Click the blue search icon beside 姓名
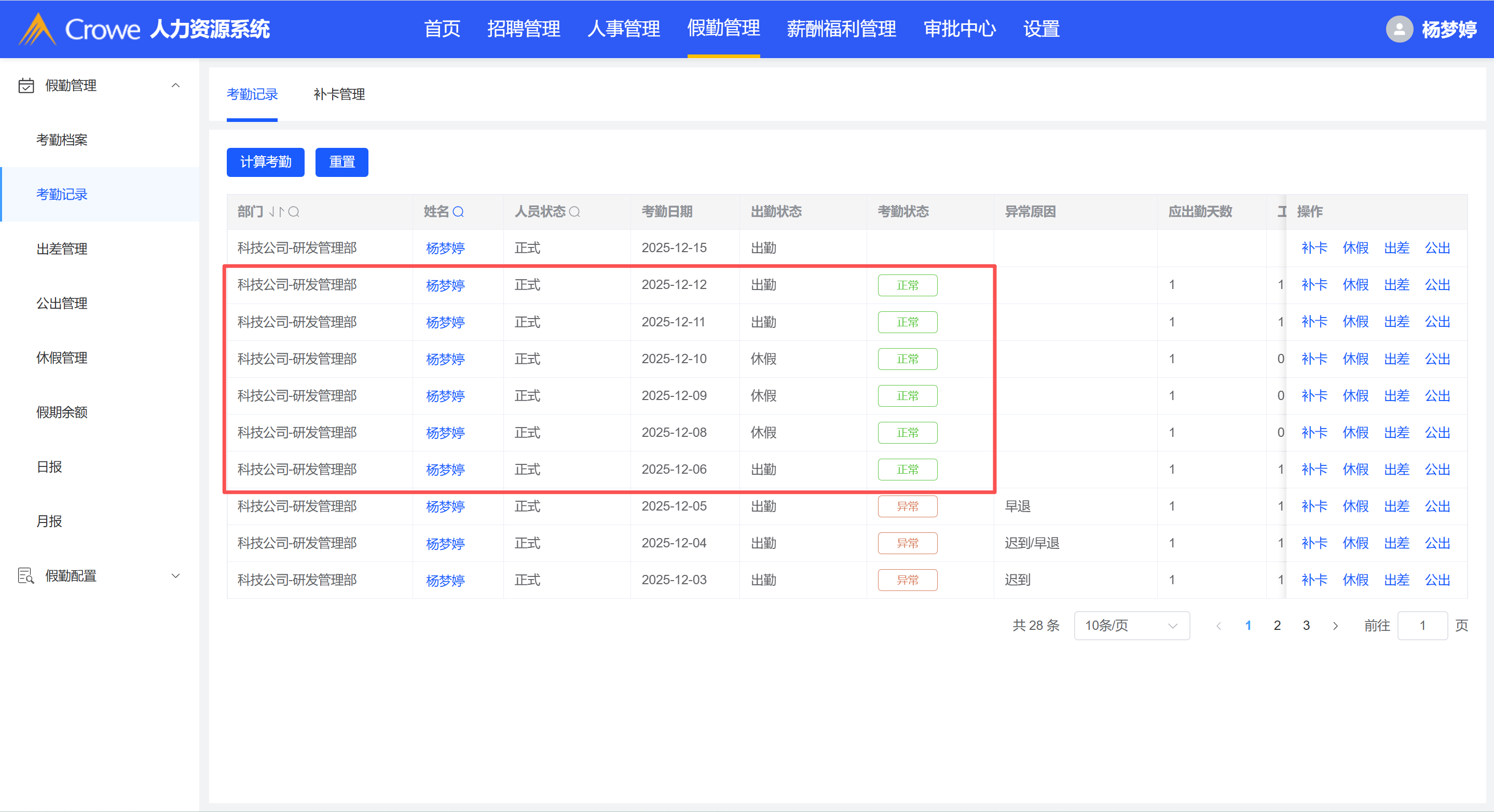Viewport: 1494px width, 812px height. click(x=458, y=212)
